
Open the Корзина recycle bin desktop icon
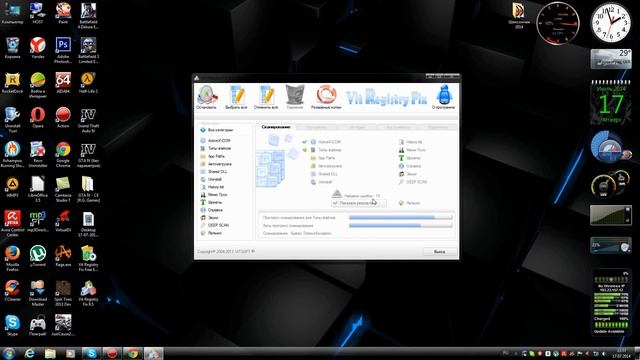point(12,48)
